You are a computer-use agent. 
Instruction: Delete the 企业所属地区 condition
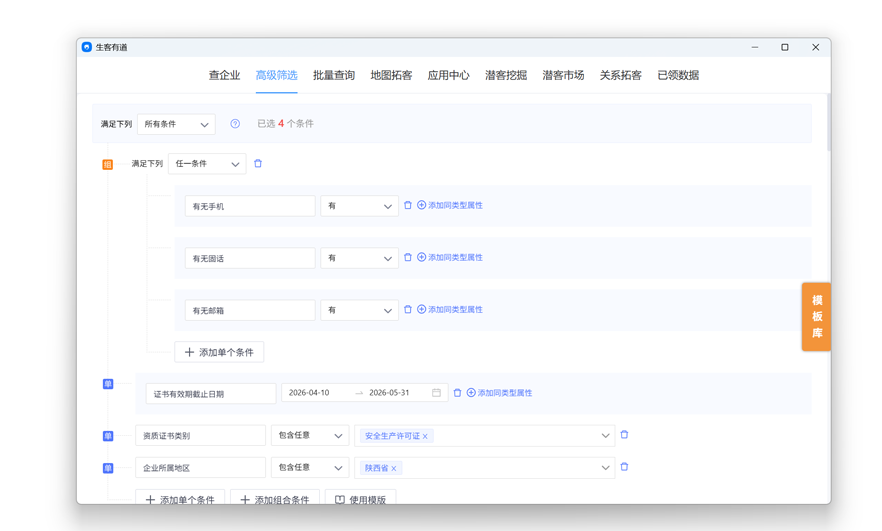point(624,467)
